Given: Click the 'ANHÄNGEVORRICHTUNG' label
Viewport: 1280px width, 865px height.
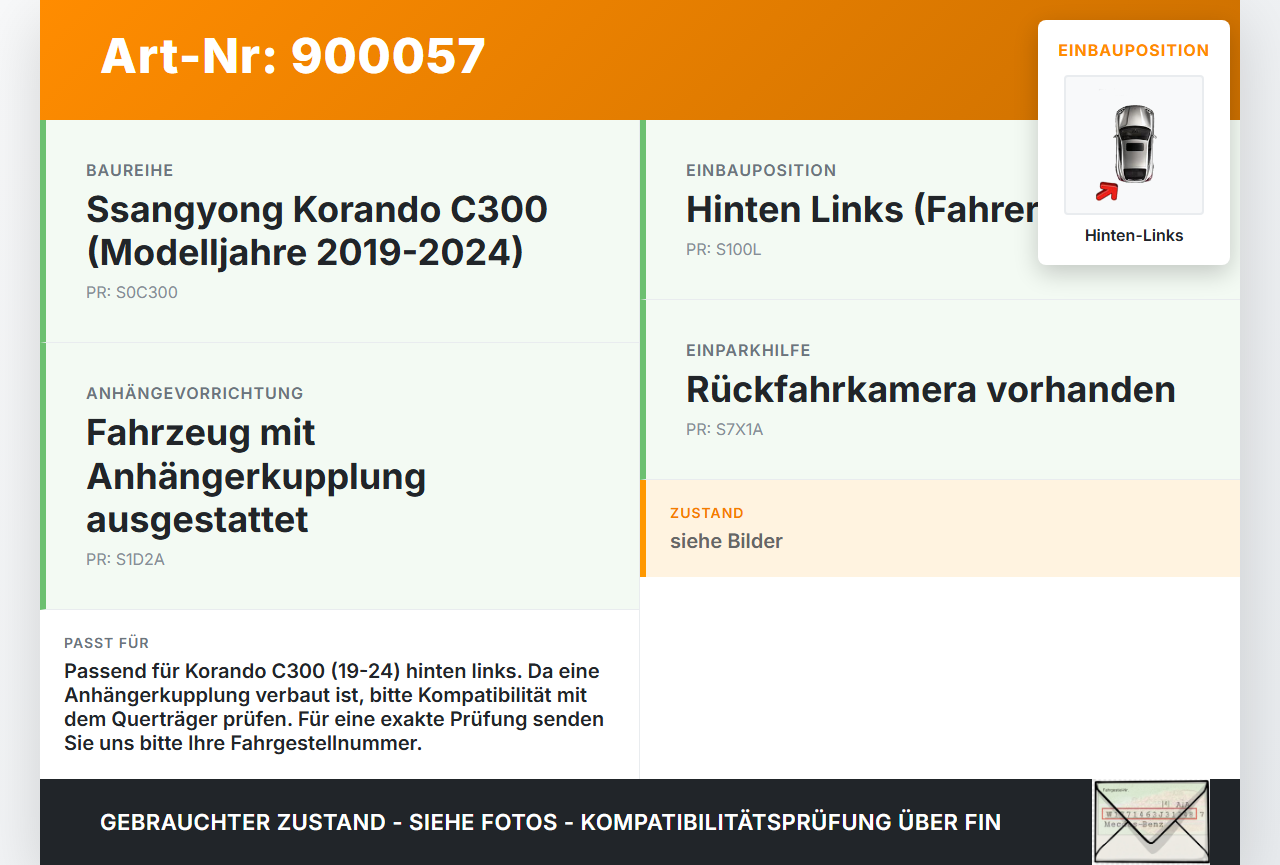Looking at the screenshot, I should pyautogui.click(x=195, y=394).
